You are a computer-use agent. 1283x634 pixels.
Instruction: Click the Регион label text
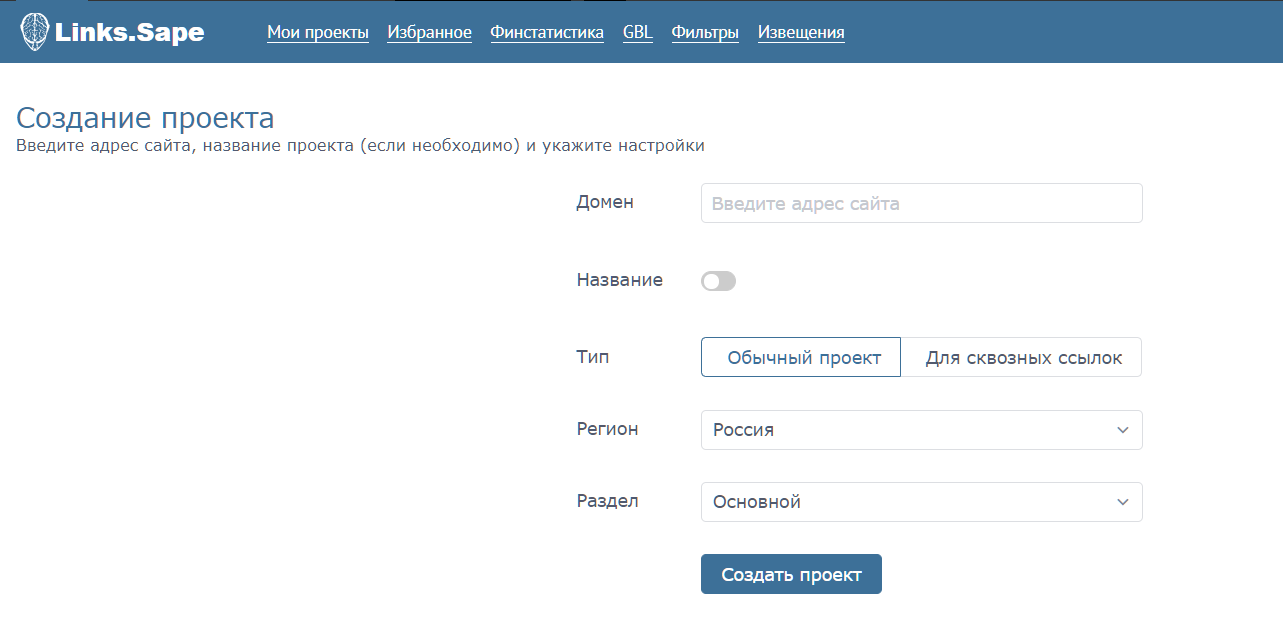(x=607, y=429)
